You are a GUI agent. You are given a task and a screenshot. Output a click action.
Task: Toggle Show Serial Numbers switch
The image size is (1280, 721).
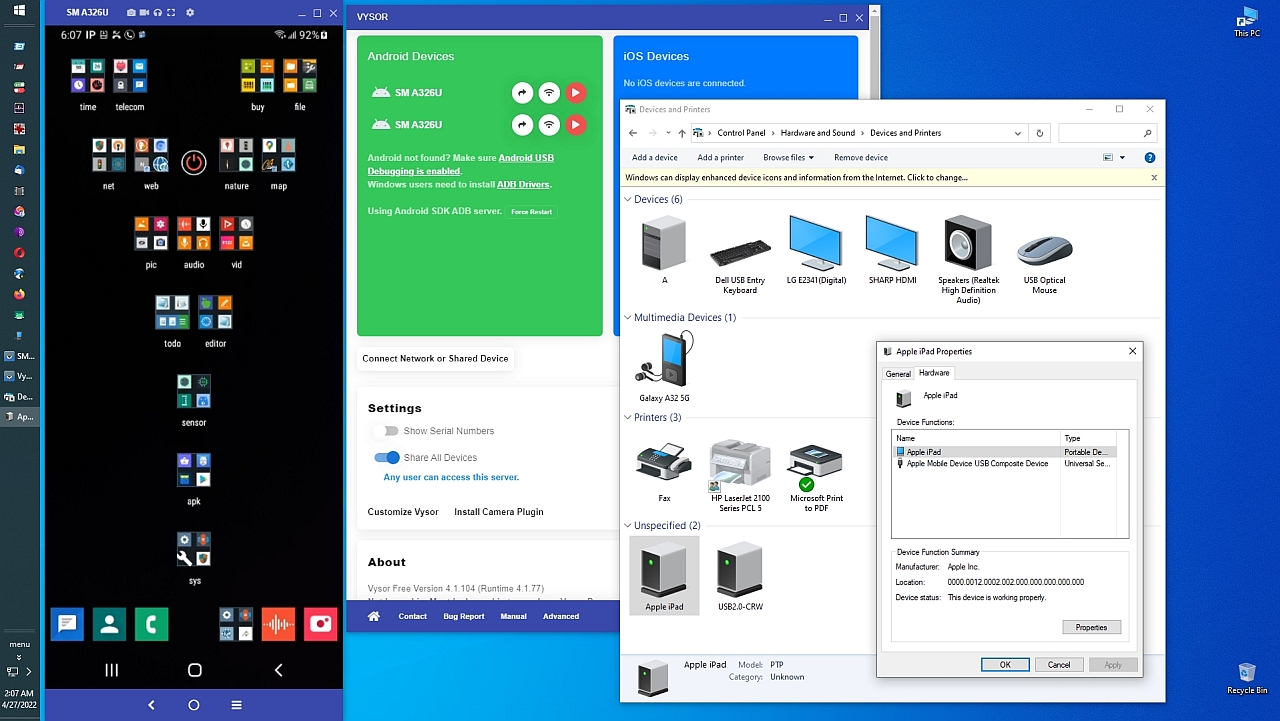point(386,431)
